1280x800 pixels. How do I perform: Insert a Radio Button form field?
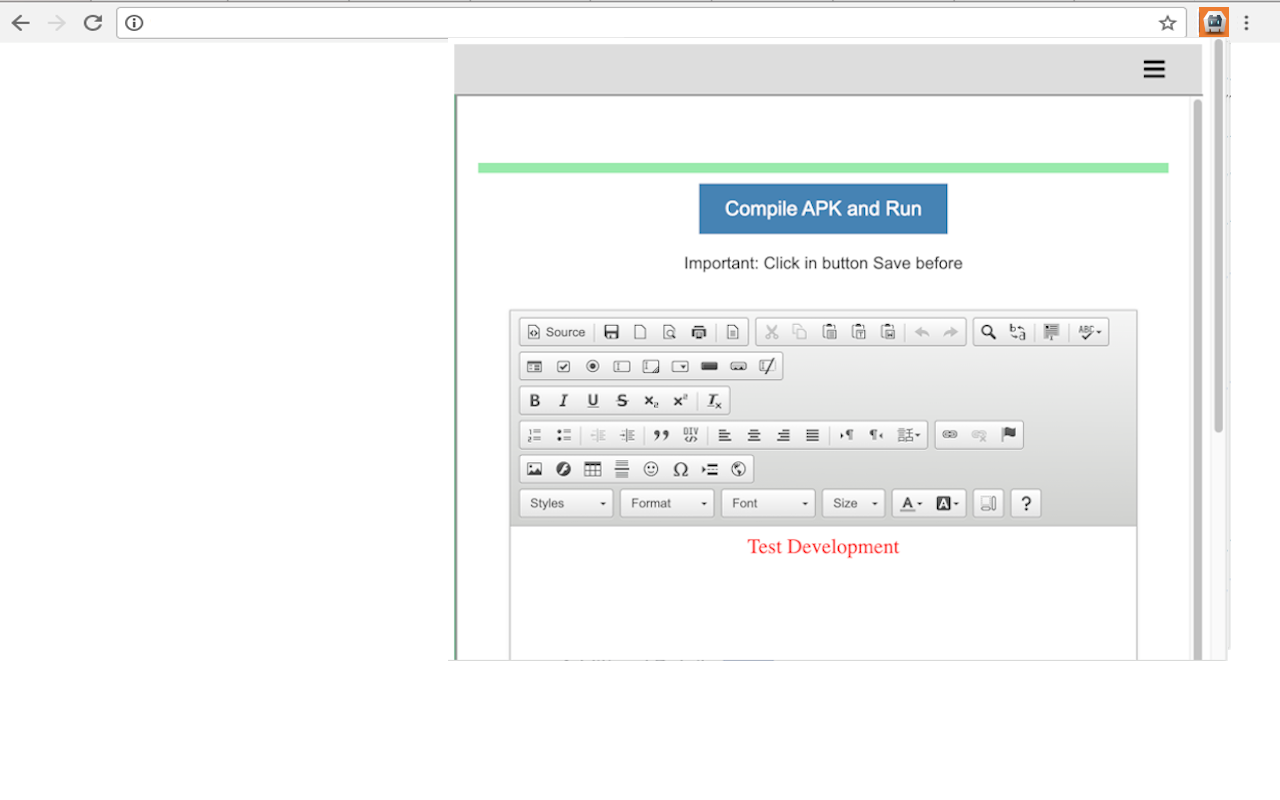593,366
